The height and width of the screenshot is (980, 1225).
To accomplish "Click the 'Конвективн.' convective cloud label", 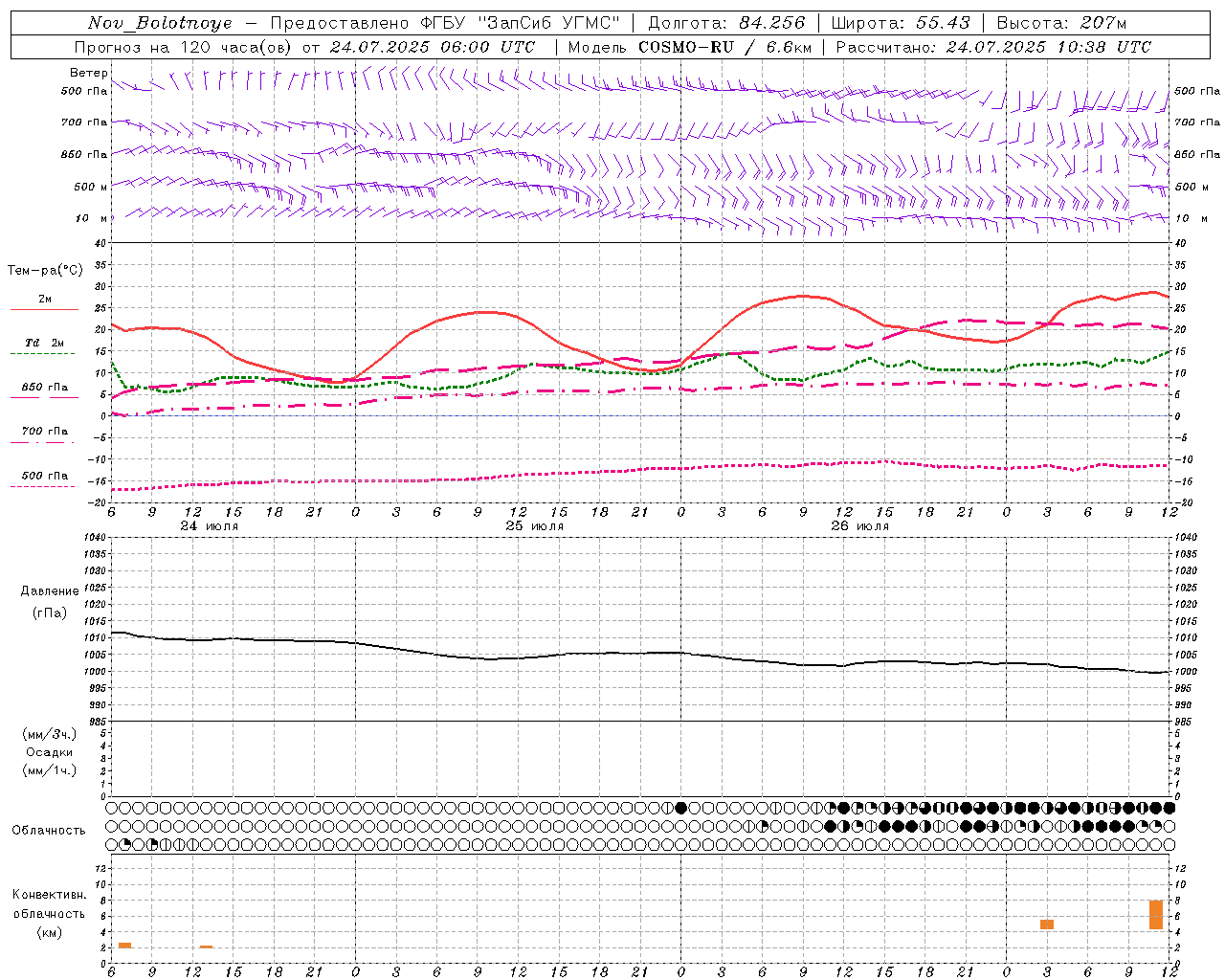I will [x=50, y=895].
